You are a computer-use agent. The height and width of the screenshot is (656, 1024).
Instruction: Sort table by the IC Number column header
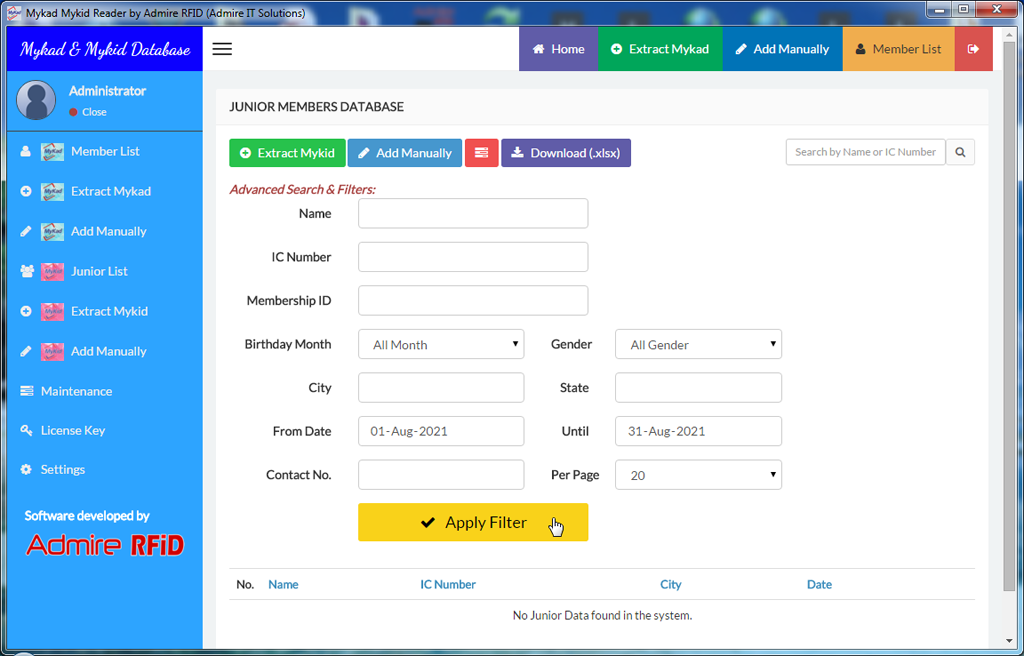tap(448, 584)
